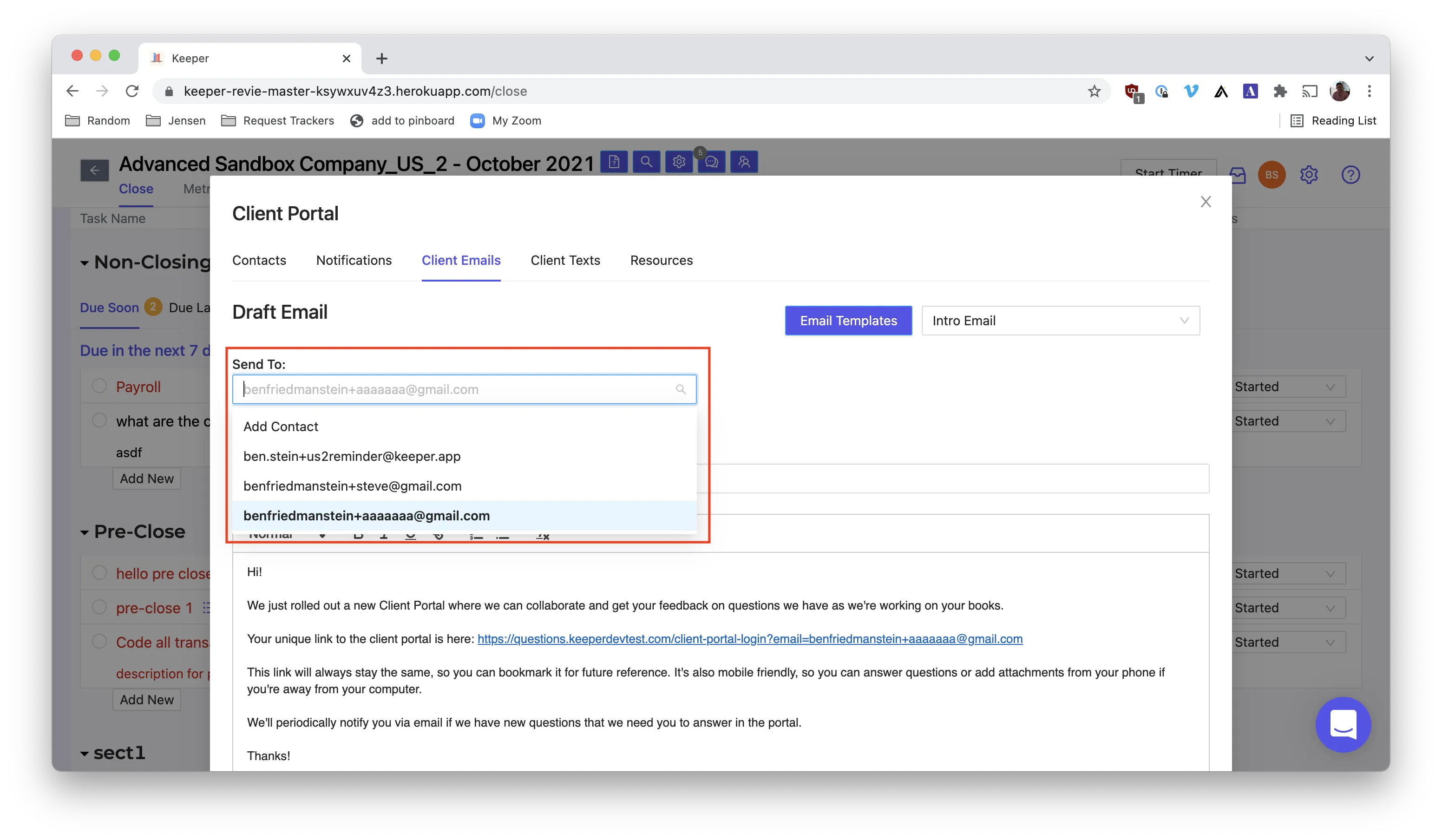Reload the page in Chrome
Screen dimensions: 1442x840
[x=132, y=91]
